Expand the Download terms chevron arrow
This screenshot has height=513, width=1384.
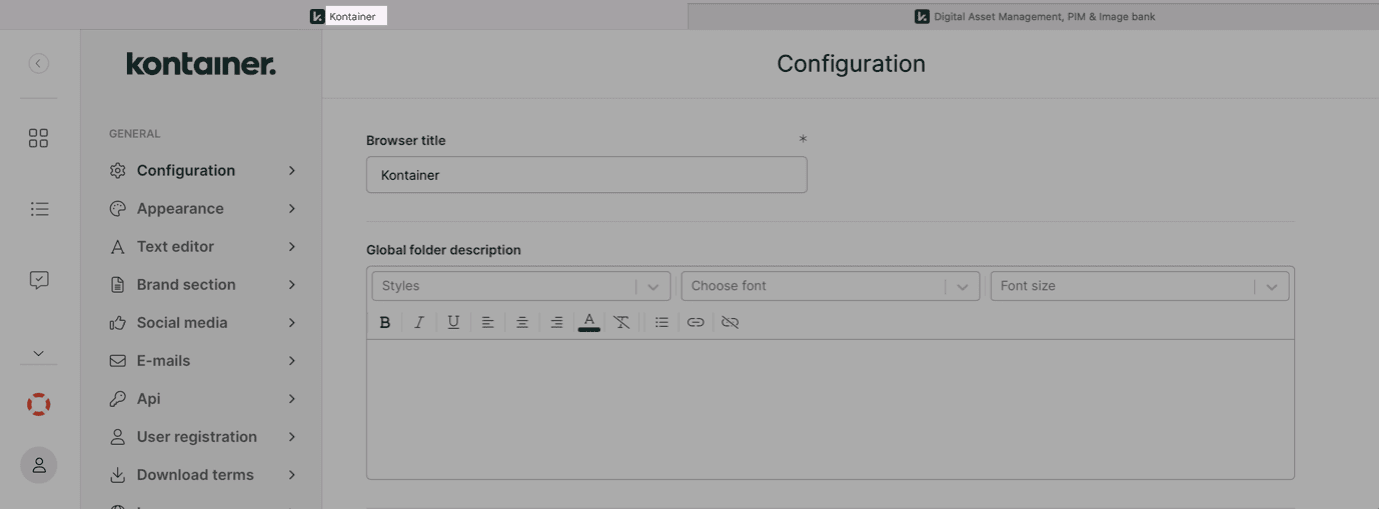coord(293,475)
